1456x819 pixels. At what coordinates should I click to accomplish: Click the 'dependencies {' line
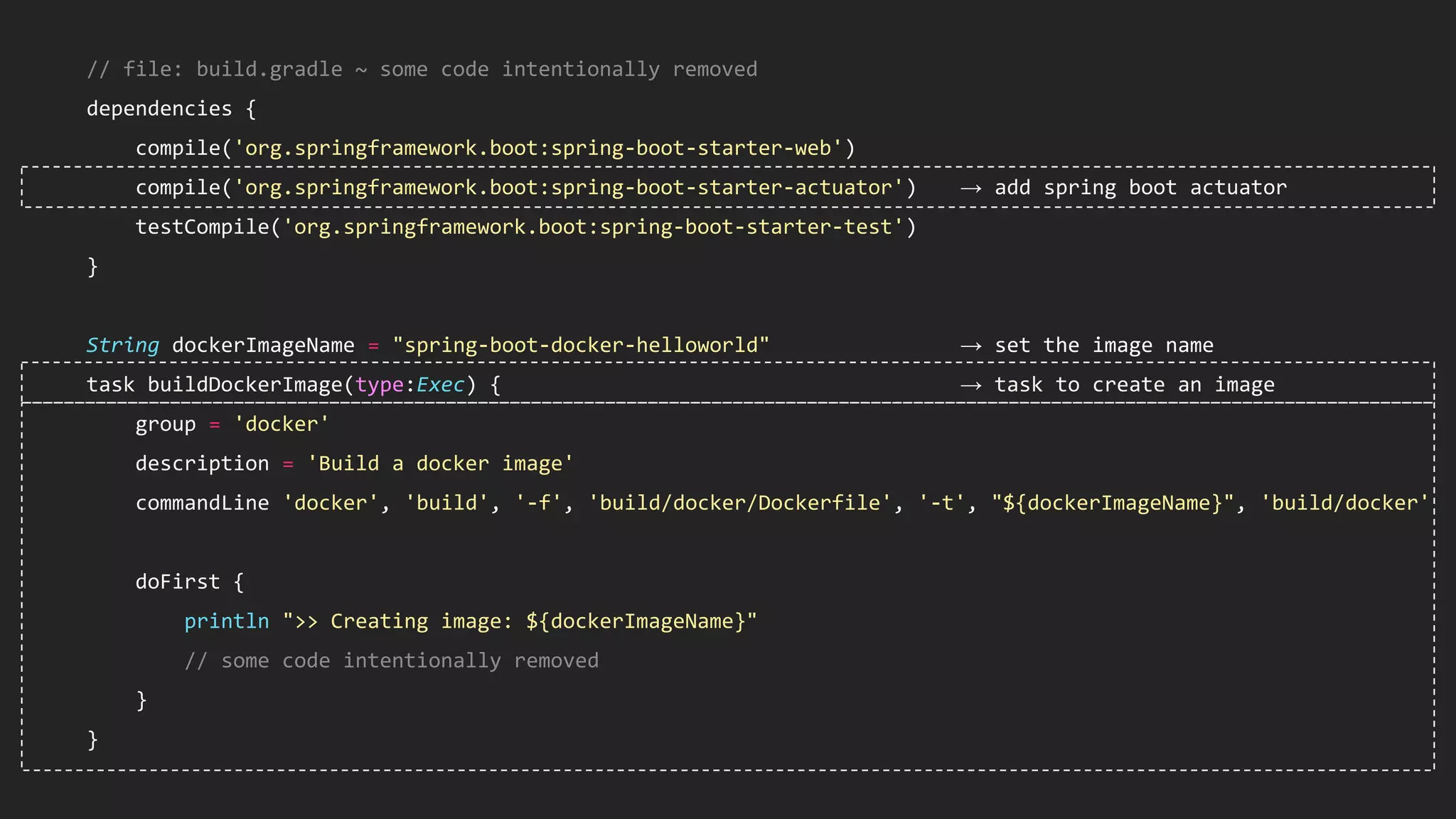point(171,109)
